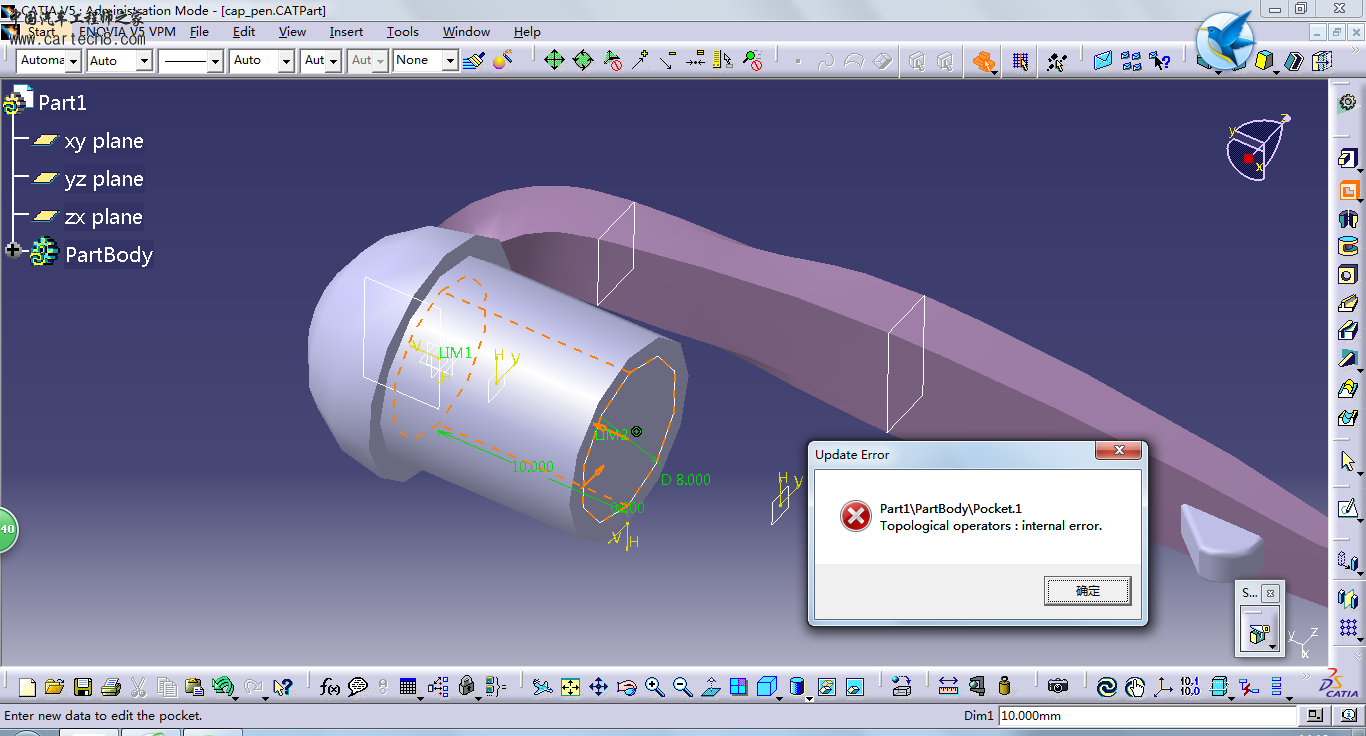The height and width of the screenshot is (736, 1366).
Task: Select the Fit All In icon
Action: [x=570, y=687]
